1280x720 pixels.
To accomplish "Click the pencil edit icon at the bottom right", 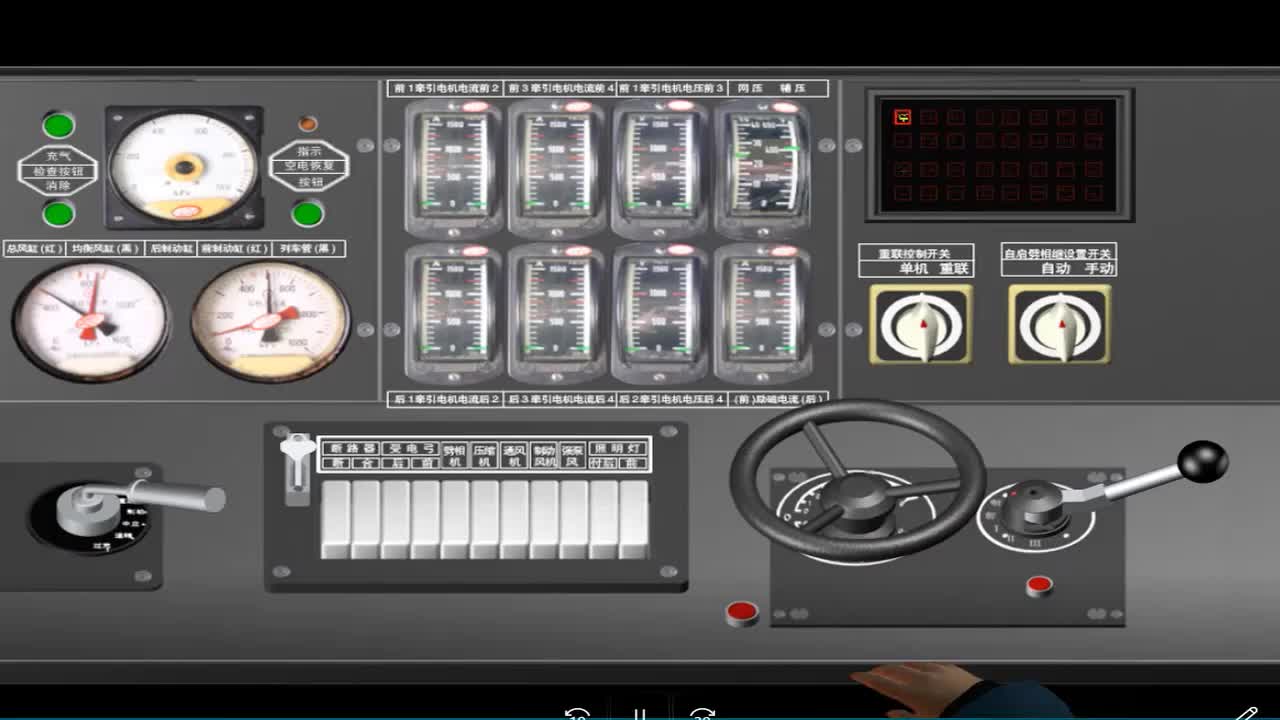I will [x=1246, y=713].
